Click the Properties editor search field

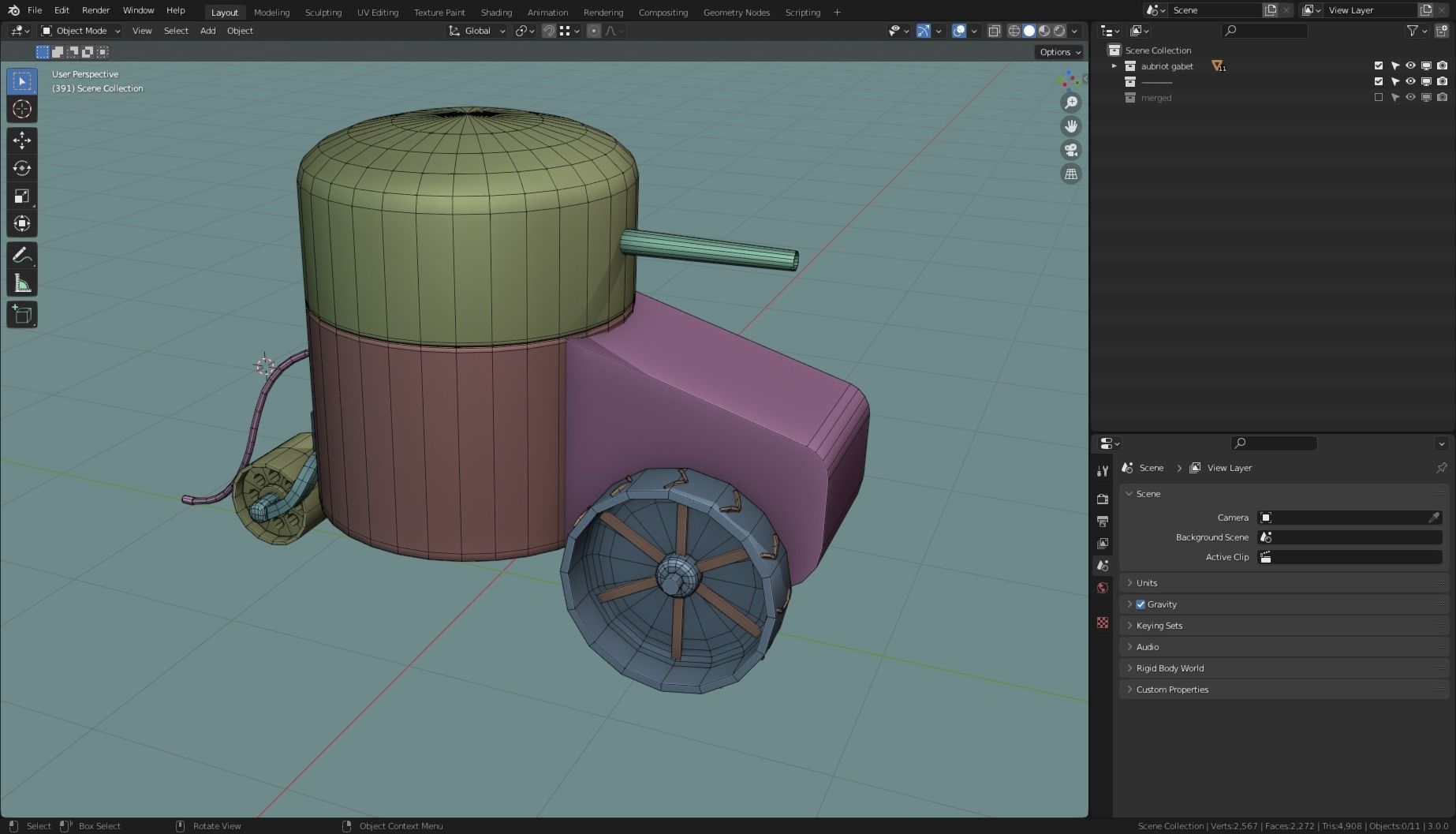(x=1274, y=443)
